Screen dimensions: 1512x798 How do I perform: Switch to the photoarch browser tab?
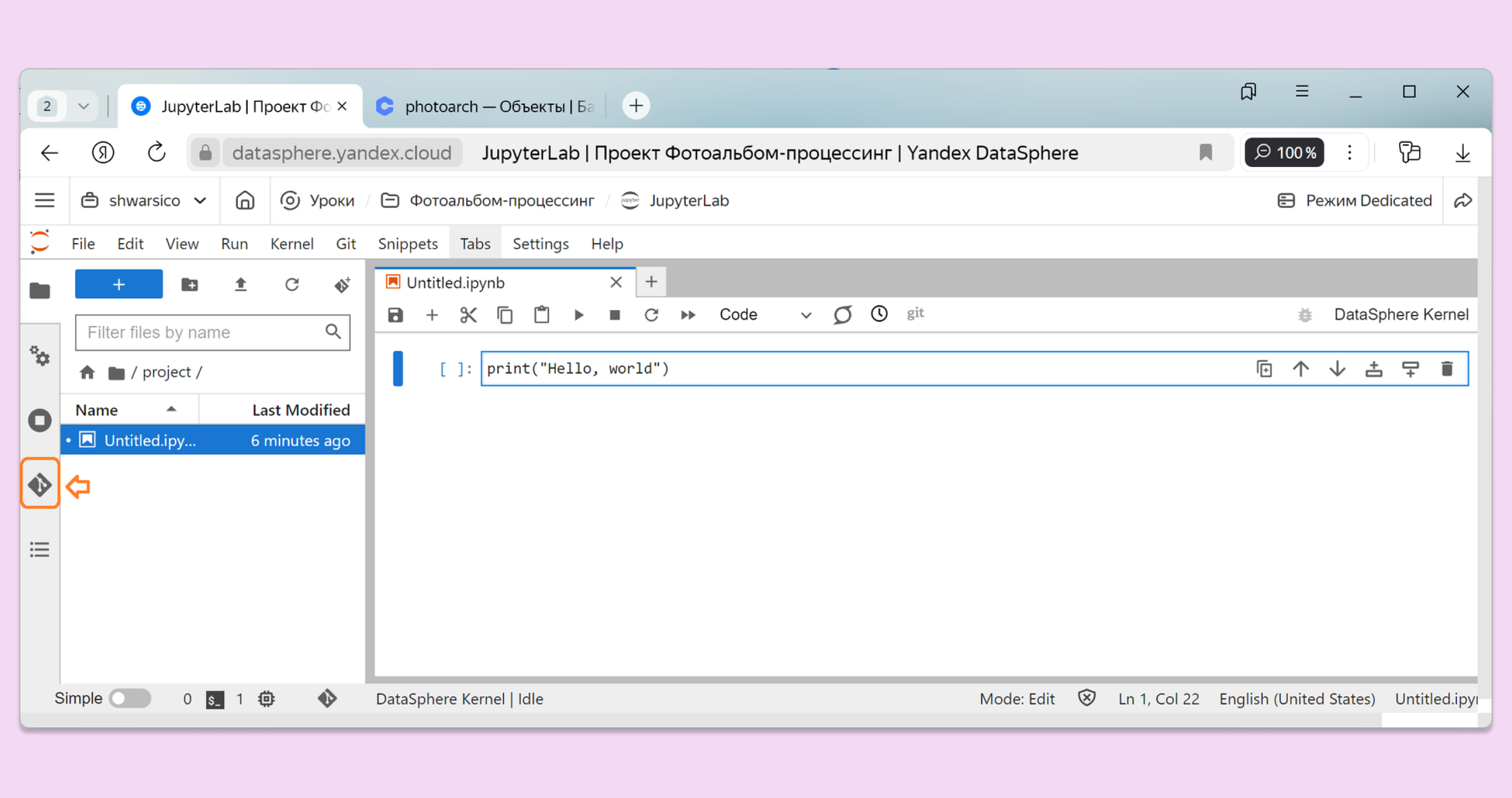485,106
